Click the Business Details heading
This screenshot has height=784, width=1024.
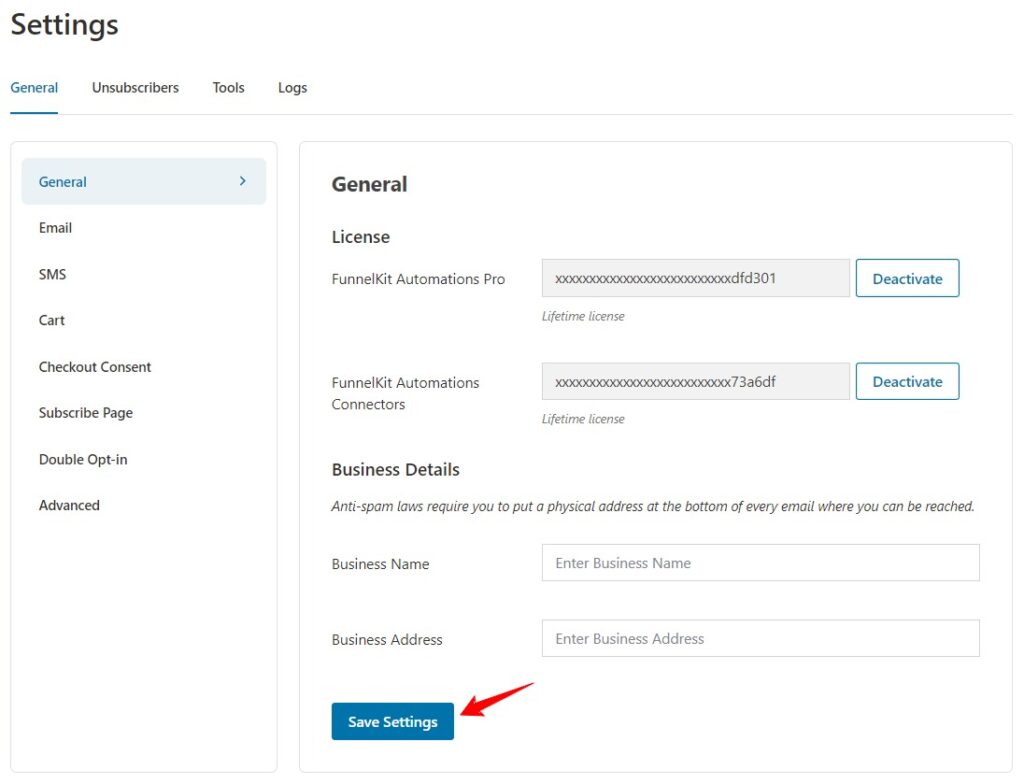396,470
